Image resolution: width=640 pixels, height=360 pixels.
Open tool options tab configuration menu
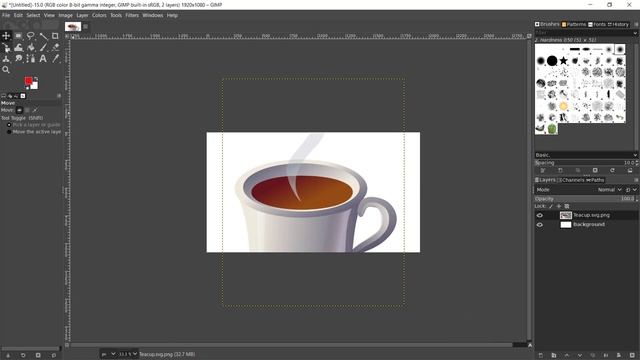[x=59, y=96]
